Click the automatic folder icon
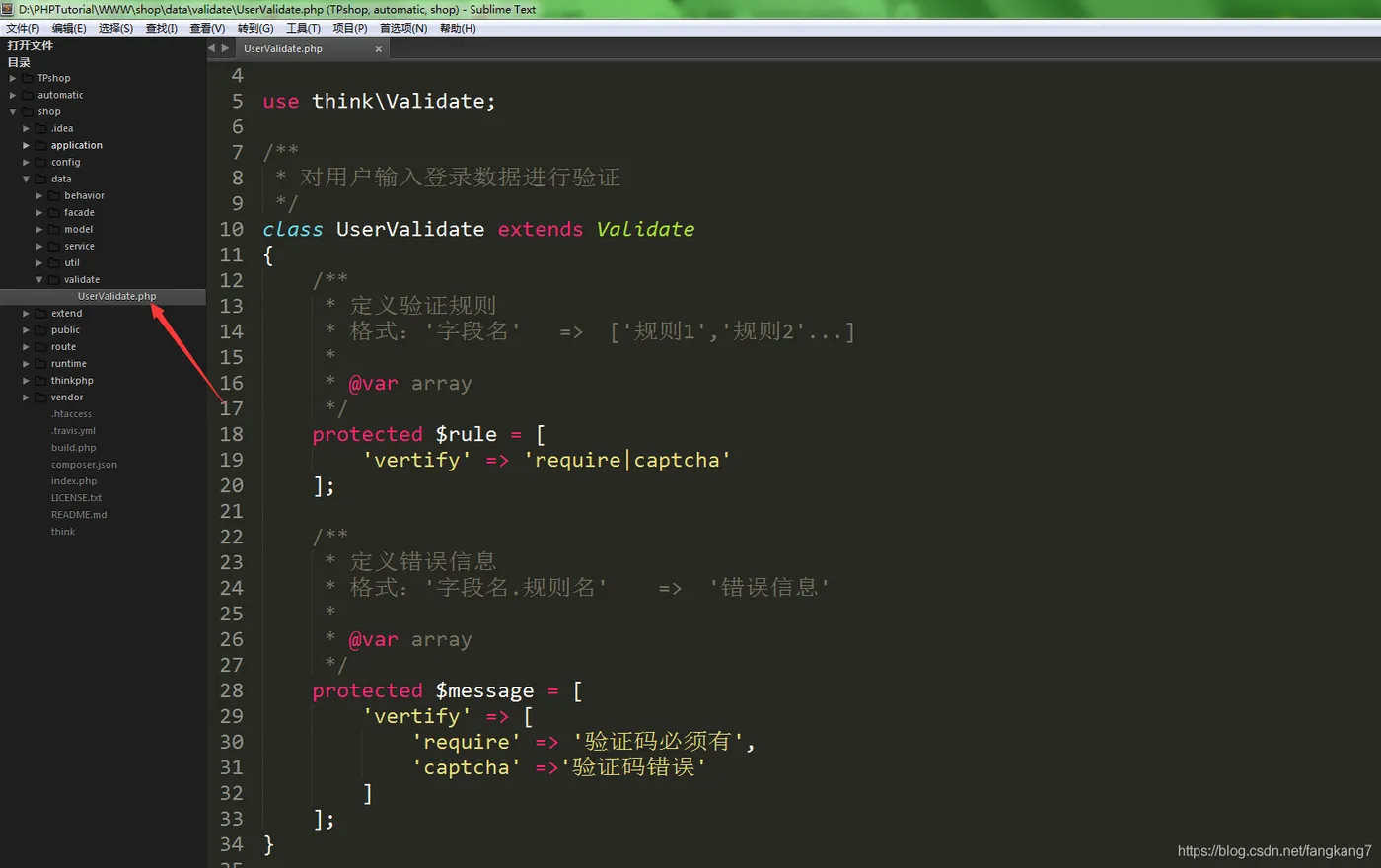 click(28, 95)
